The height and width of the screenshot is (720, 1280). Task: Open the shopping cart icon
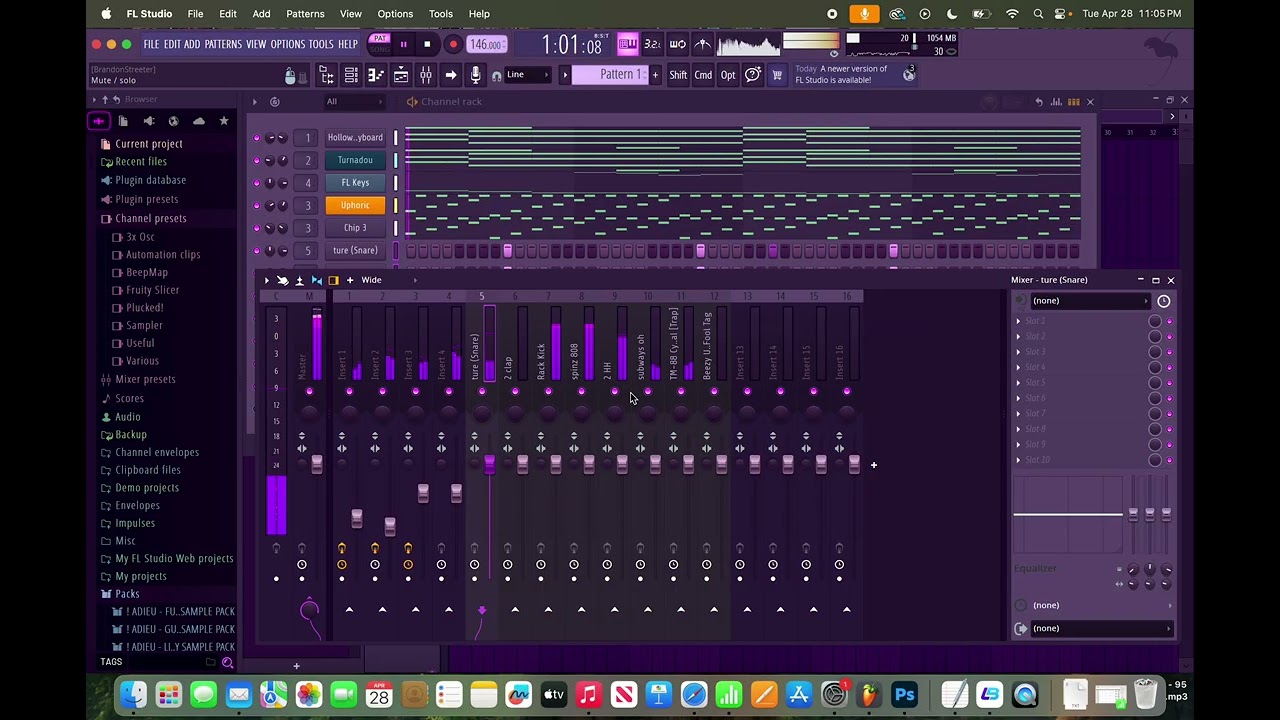[x=777, y=75]
